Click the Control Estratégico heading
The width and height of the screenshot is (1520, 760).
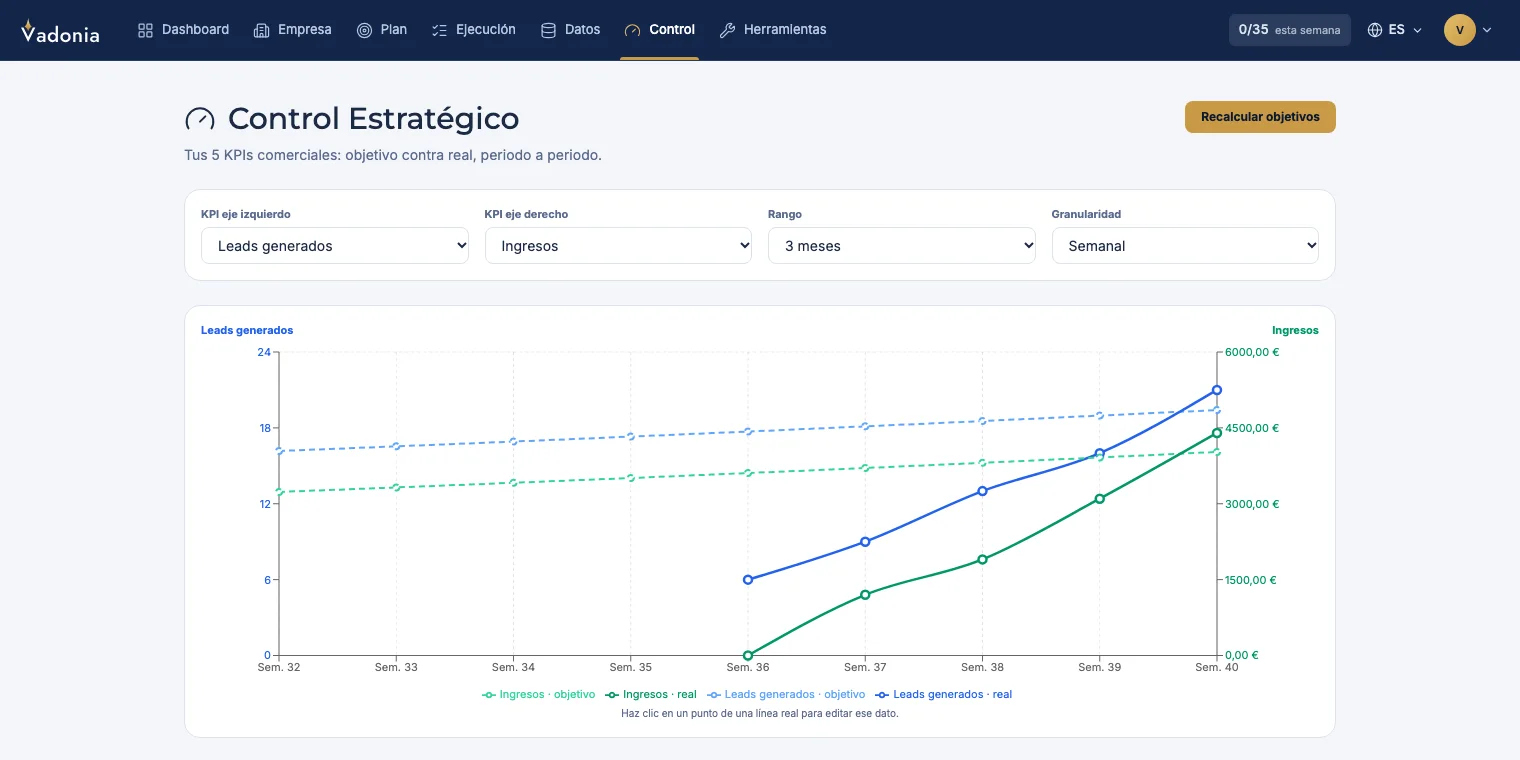pos(373,118)
